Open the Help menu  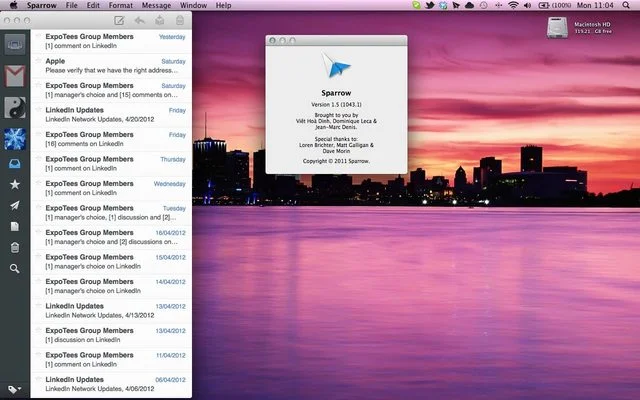[x=223, y=5]
